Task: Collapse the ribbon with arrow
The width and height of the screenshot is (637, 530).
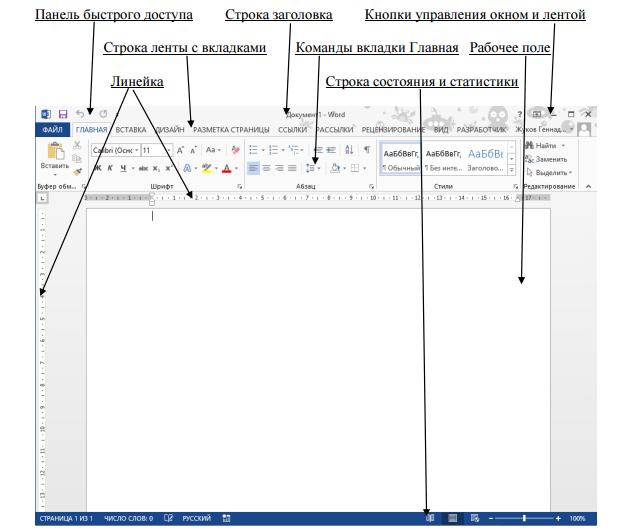Action: [588, 186]
